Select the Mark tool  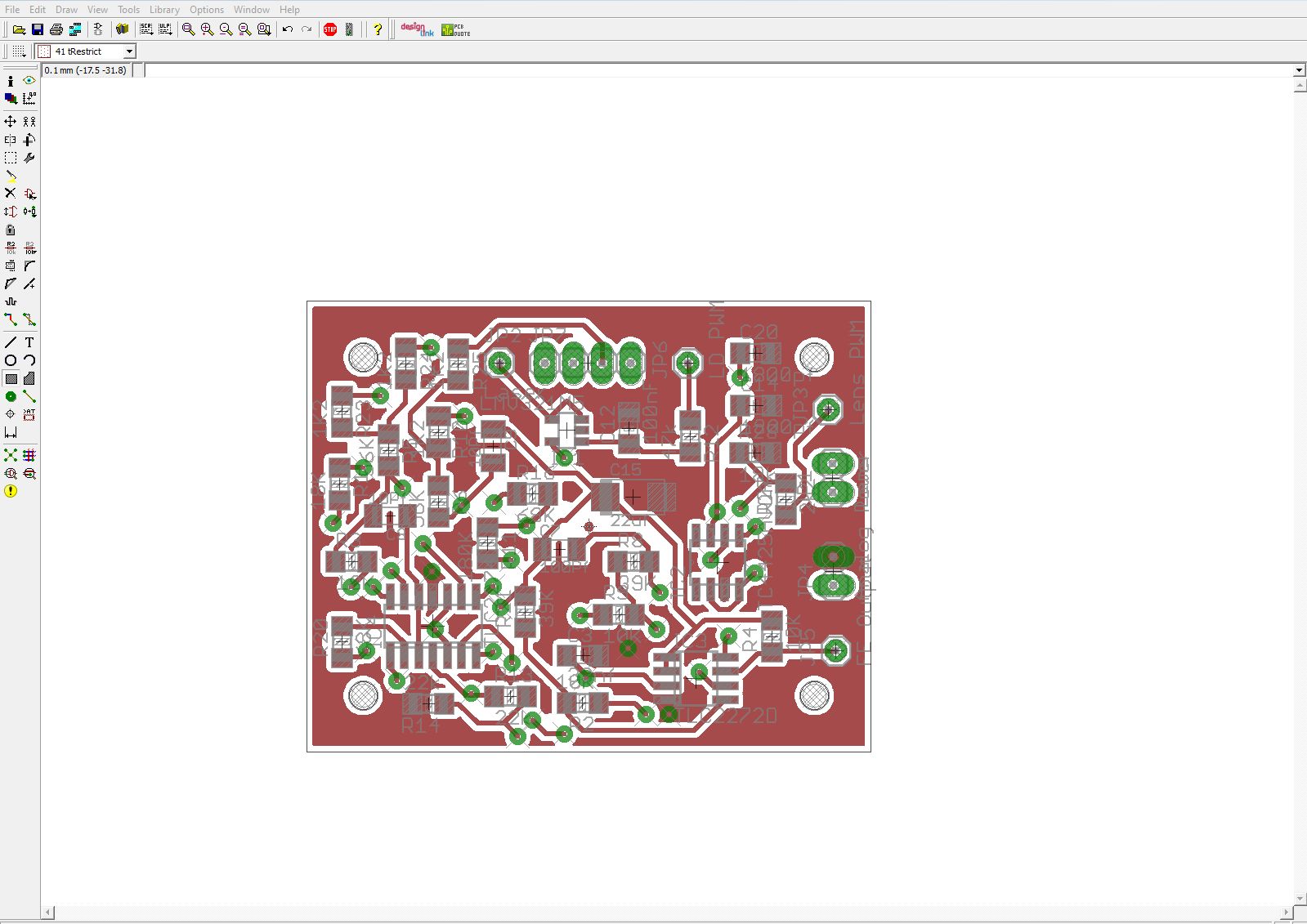[29, 98]
